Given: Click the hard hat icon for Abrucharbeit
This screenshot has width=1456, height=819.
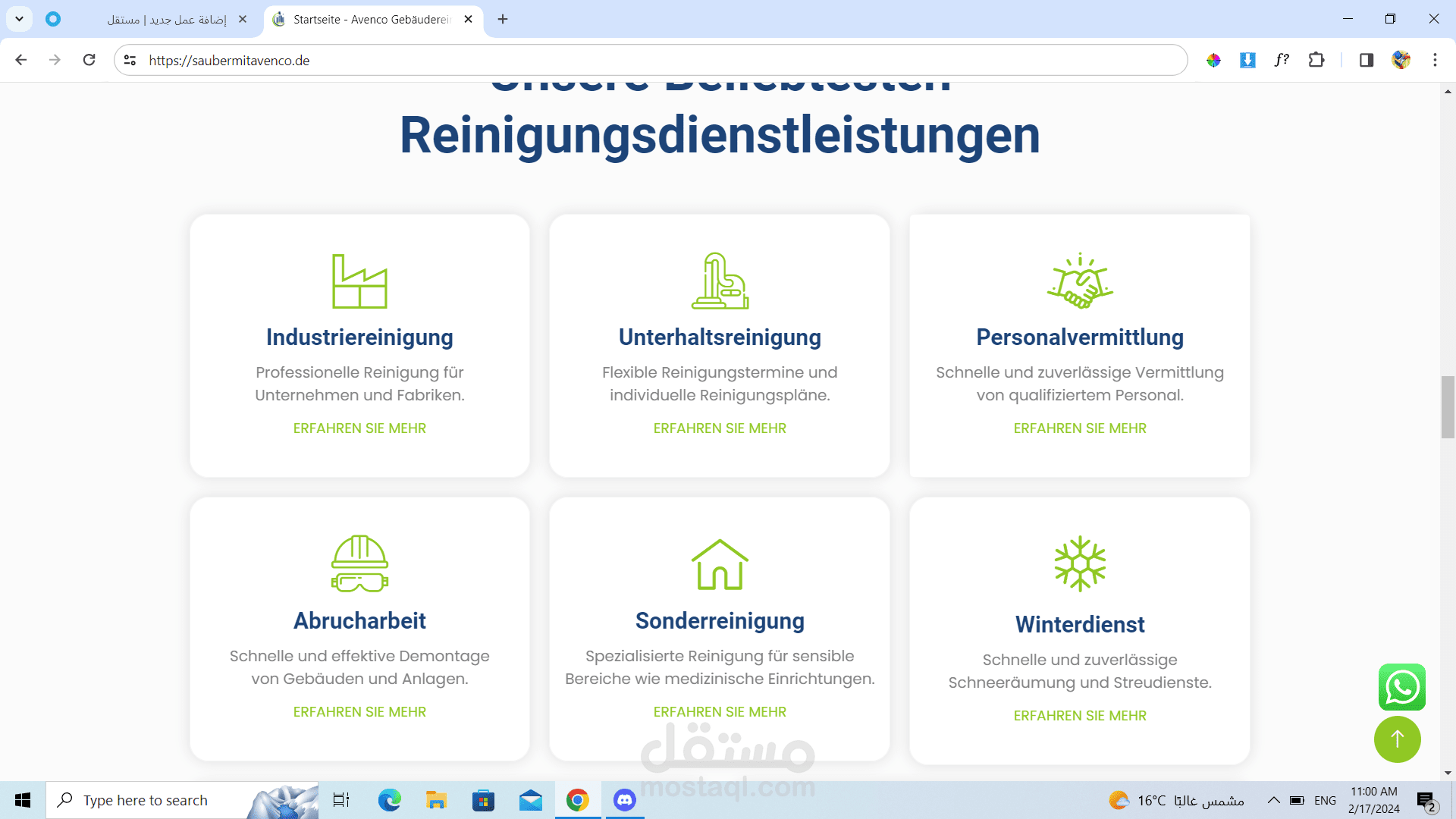Looking at the screenshot, I should (359, 563).
